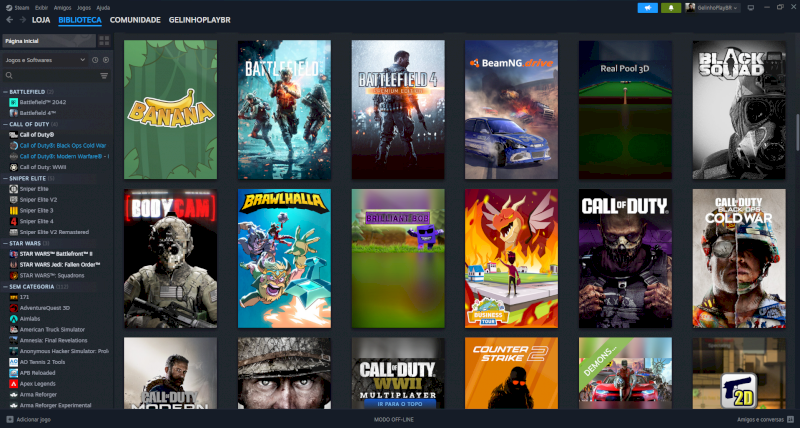
Task: Open the Jogos menu
Action: pos(84,8)
